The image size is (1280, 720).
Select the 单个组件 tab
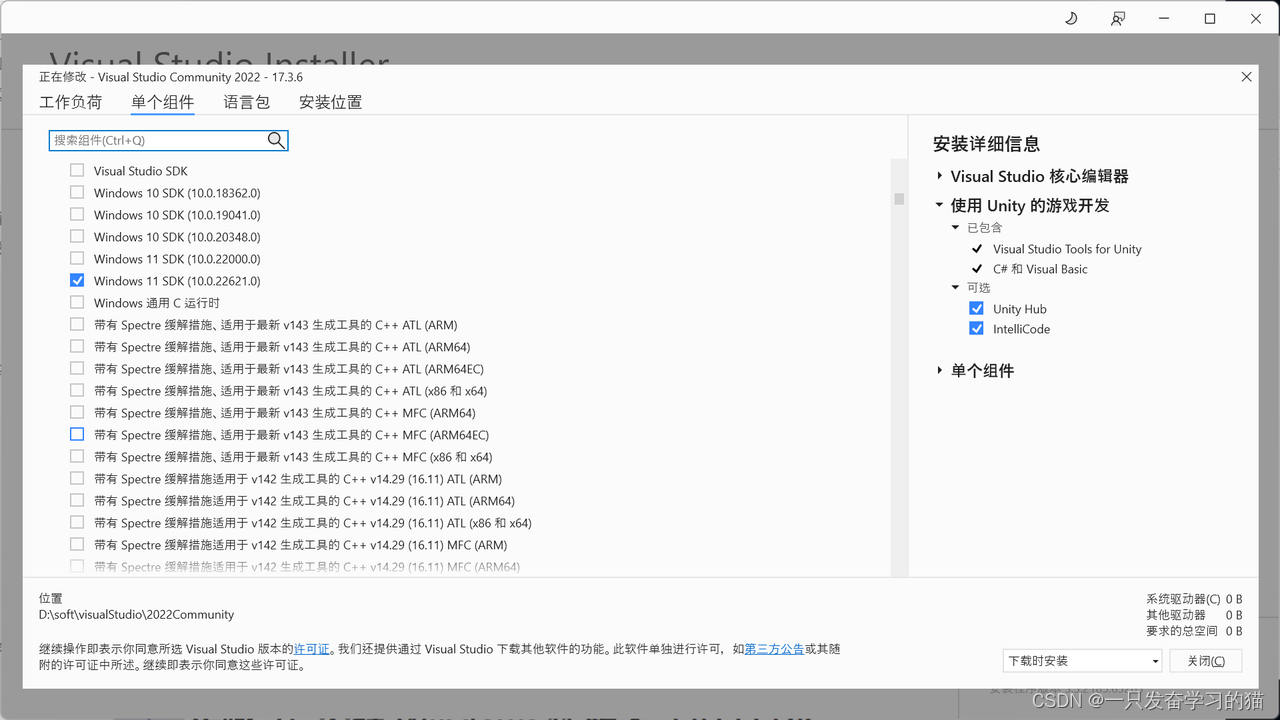162,102
